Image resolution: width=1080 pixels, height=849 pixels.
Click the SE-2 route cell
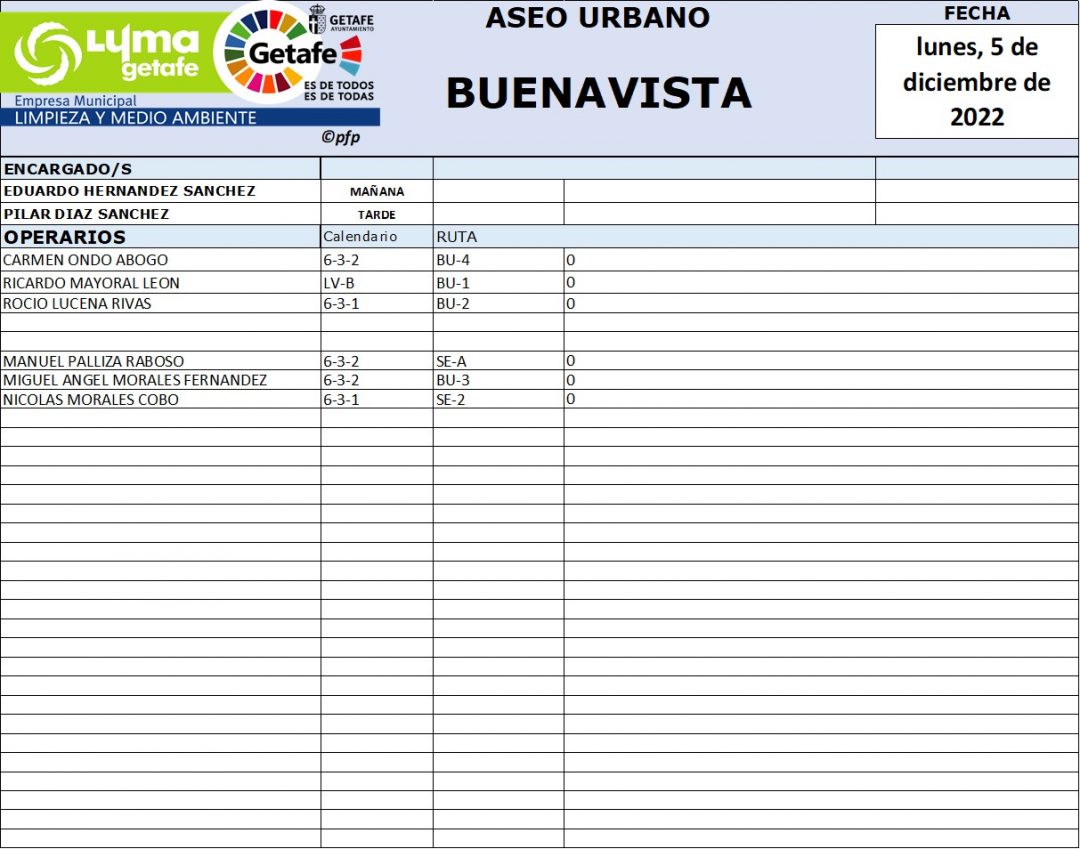pyautogui.click(x=451, y=400)
